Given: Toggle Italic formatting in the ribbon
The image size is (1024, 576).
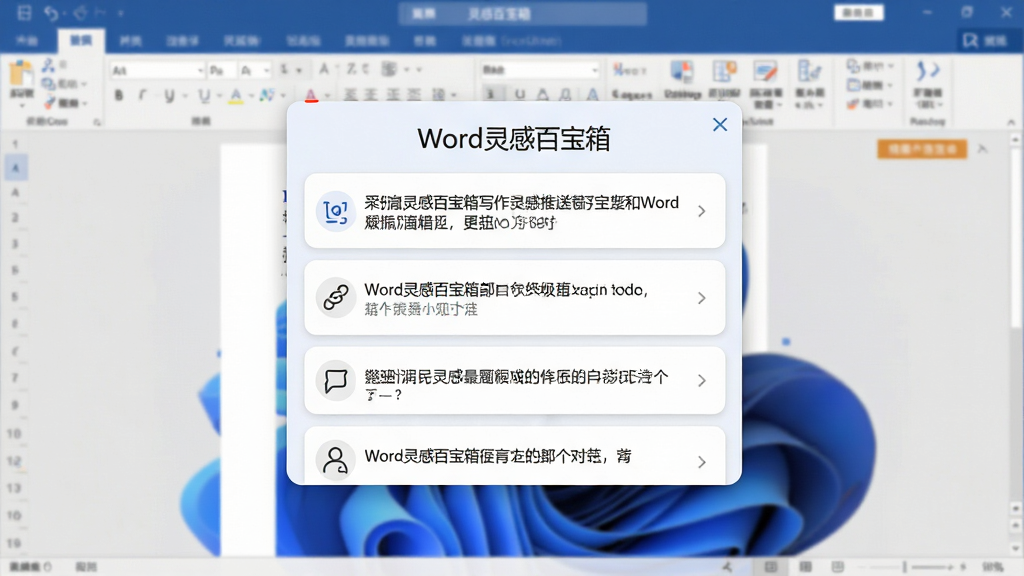Looking at the screenshot, I should point(142,95).
